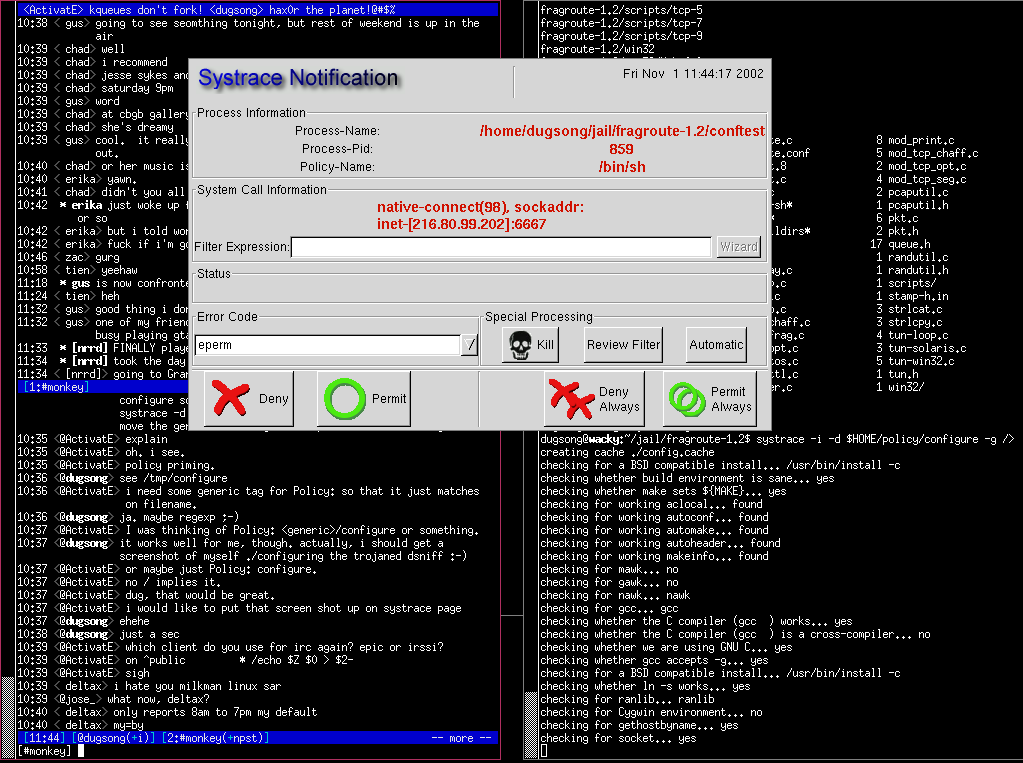Focus the [#monkey] IRC input line
This screenshot has width=1023, height=763.
coord(250,751)
